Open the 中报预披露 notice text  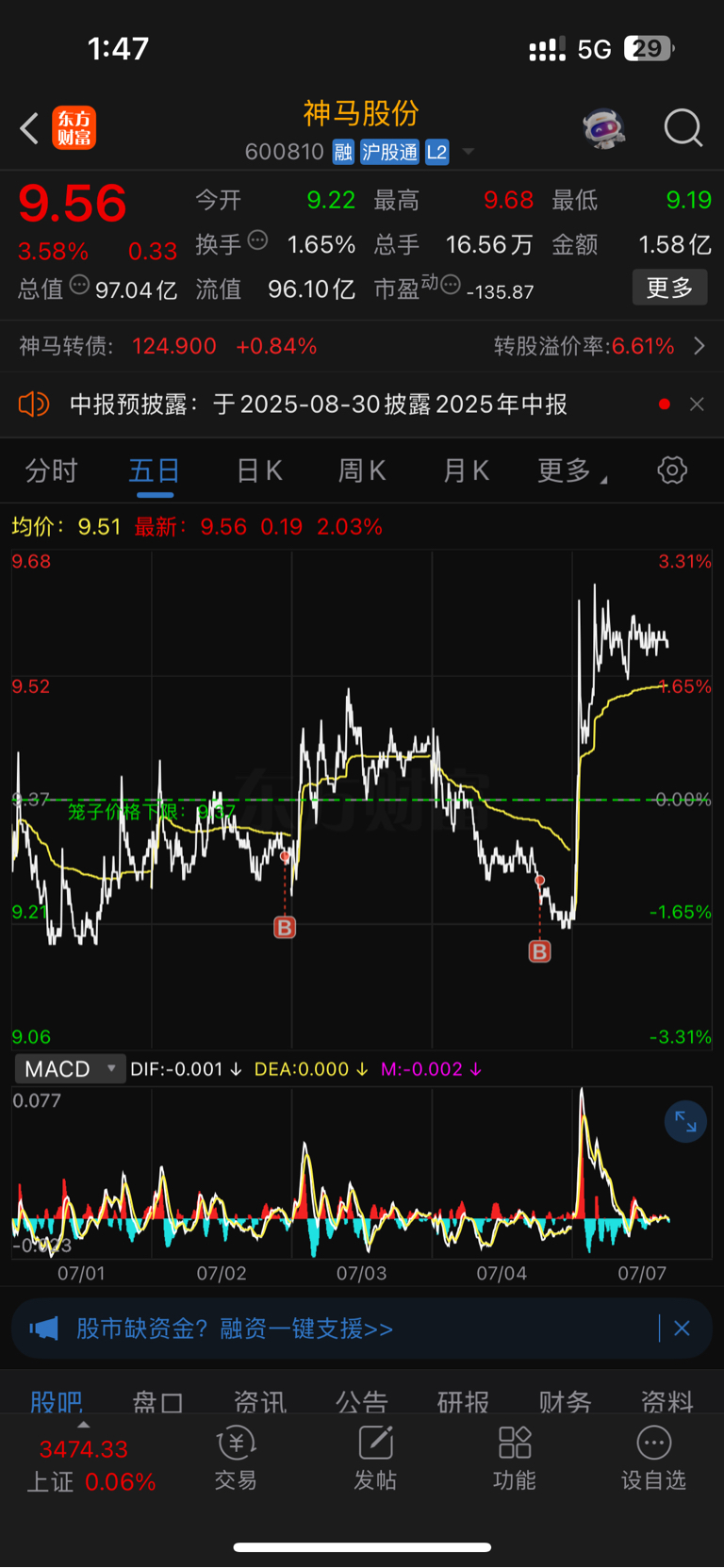coord(319,404)
